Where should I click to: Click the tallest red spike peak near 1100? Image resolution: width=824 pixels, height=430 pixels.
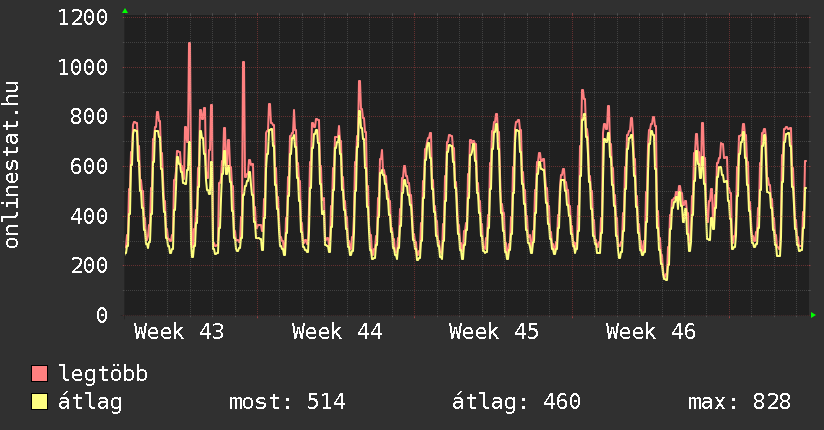(189, 44)
